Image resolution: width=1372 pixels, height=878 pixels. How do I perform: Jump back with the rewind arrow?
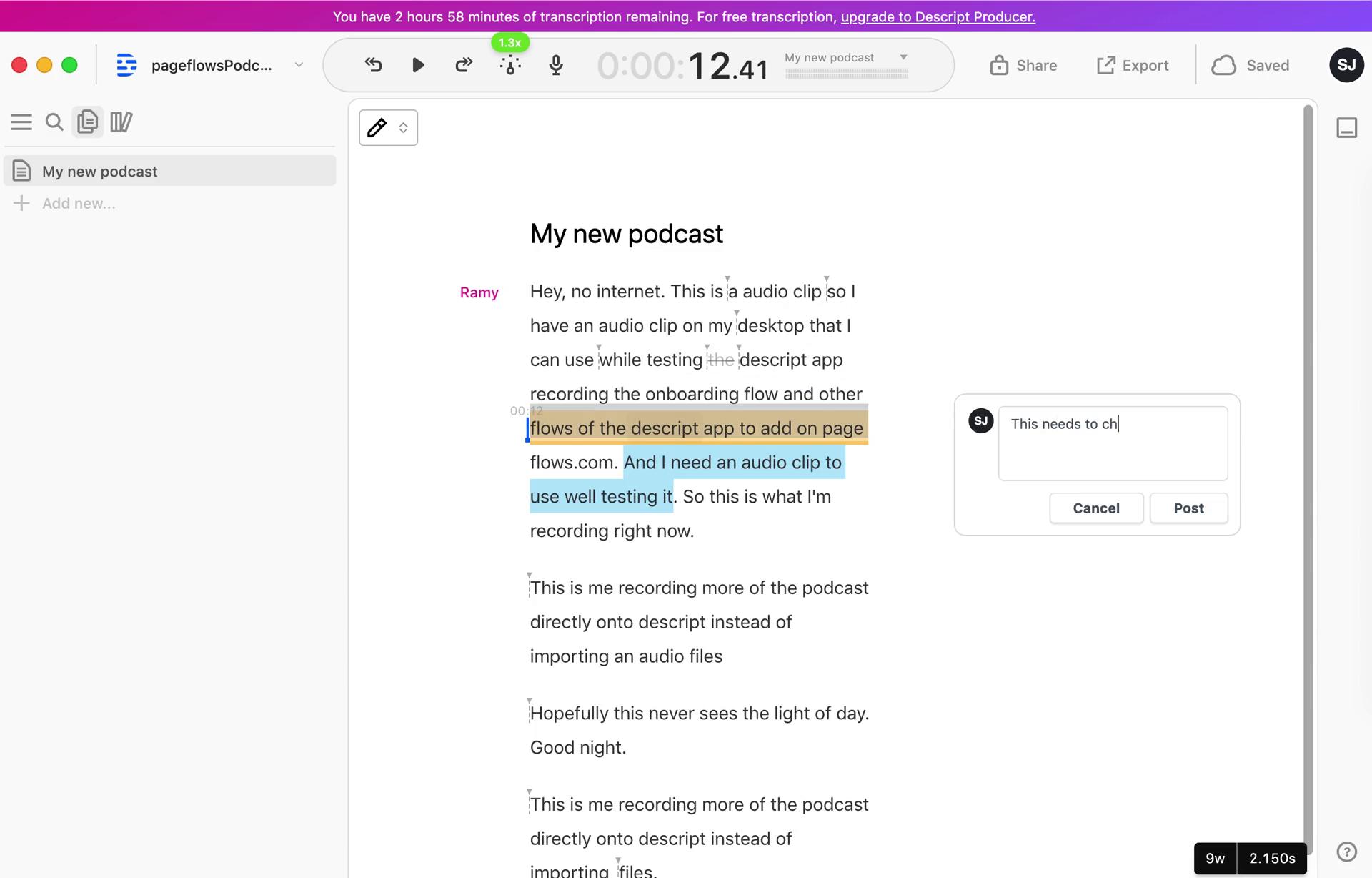click(373, 65)
